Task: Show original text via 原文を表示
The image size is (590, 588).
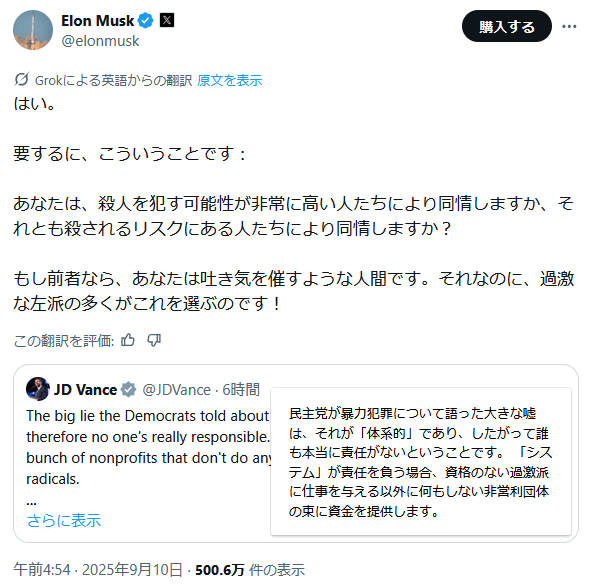Action: click(229, 80)
